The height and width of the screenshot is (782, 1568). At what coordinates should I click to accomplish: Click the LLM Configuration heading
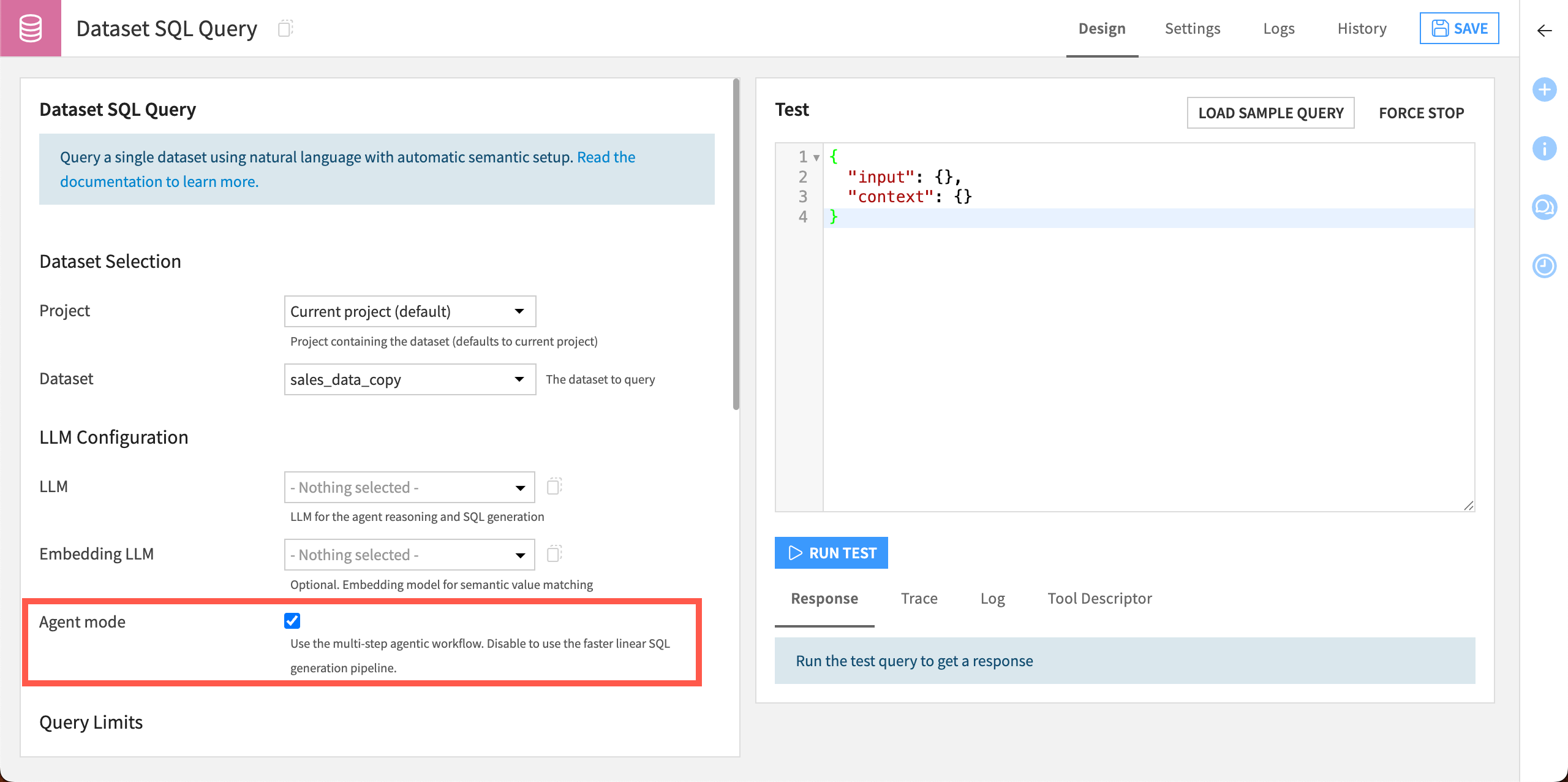click(114, 437)
